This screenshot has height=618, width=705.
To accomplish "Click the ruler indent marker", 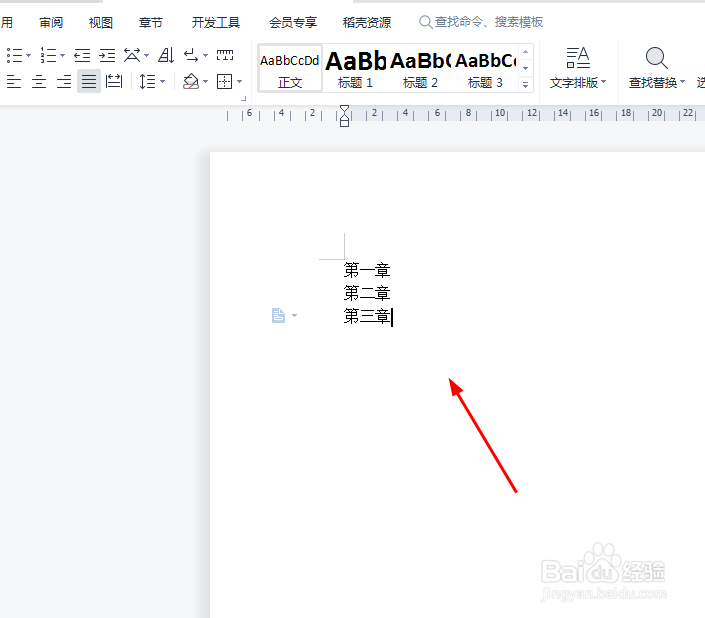I will (344, 116).
